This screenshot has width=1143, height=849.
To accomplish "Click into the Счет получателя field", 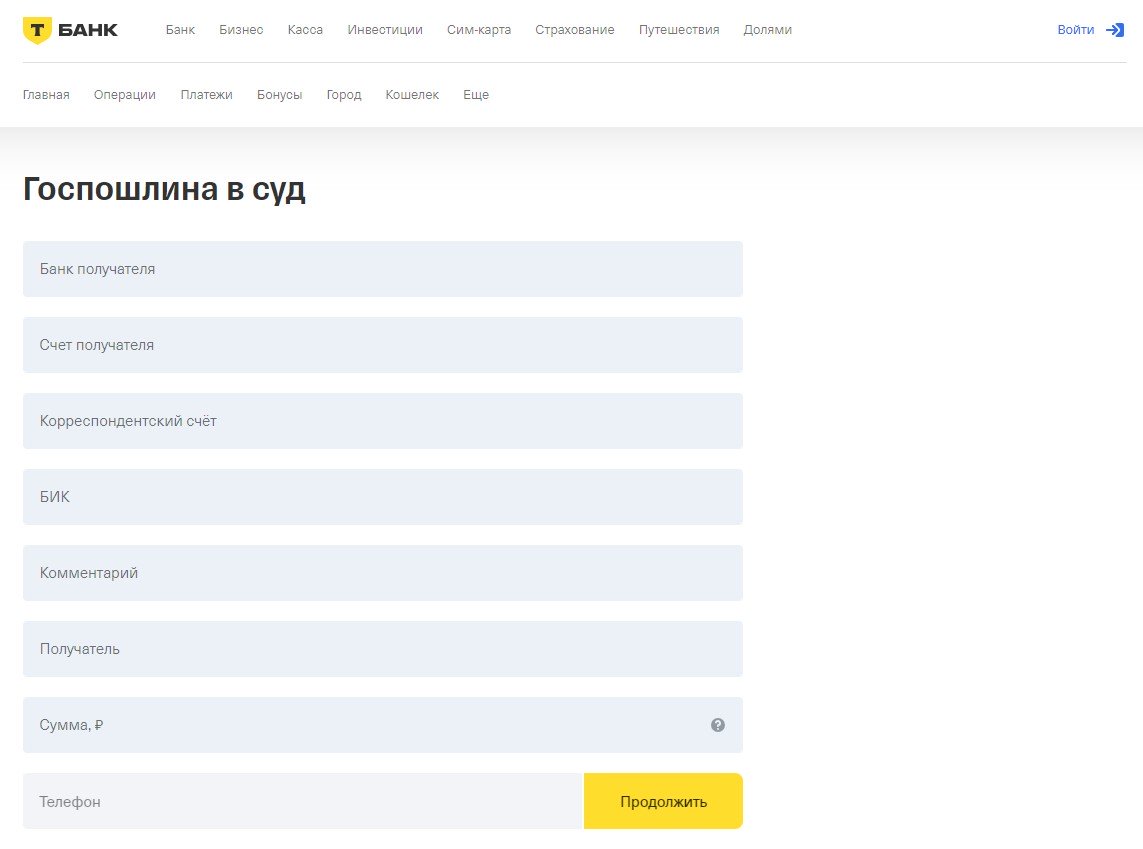I will [x=382, y=345].
